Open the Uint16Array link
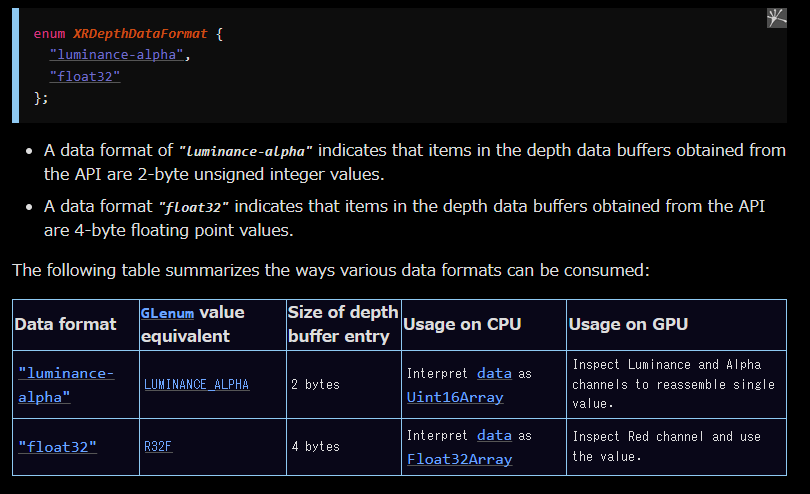 tap(455, 397)
